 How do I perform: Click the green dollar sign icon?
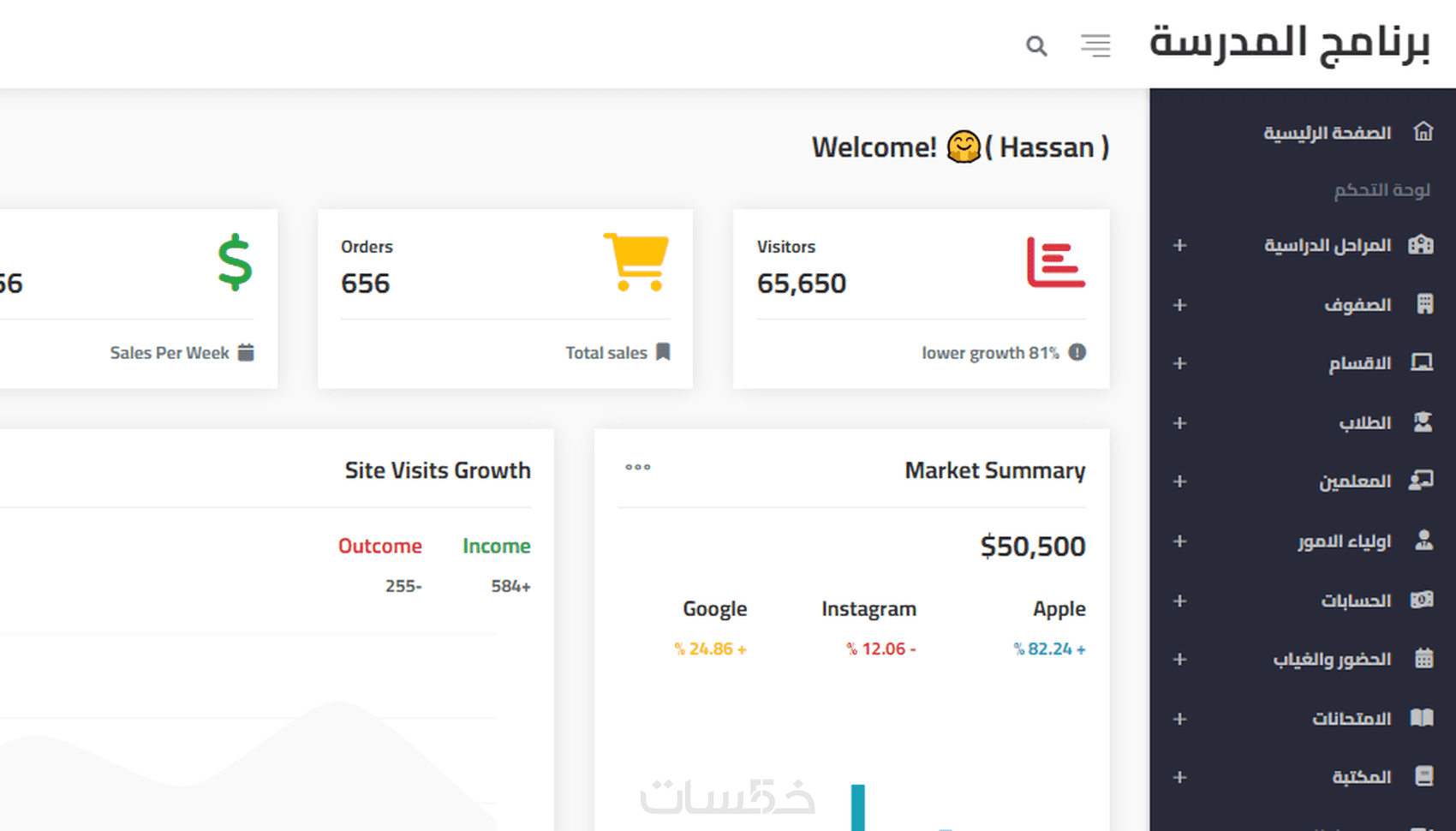pos(235,262)
